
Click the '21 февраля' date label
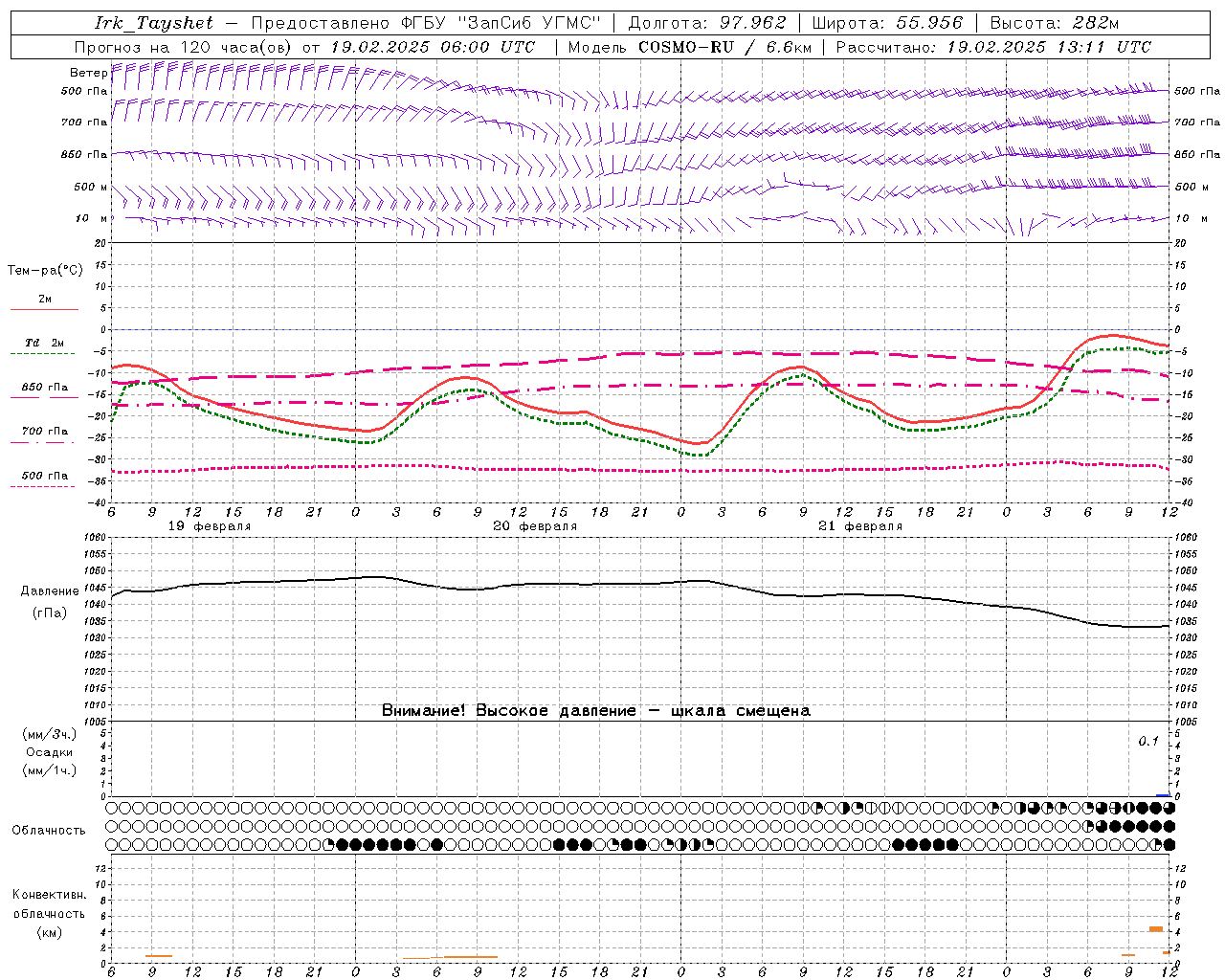click(x=860, y=526)
